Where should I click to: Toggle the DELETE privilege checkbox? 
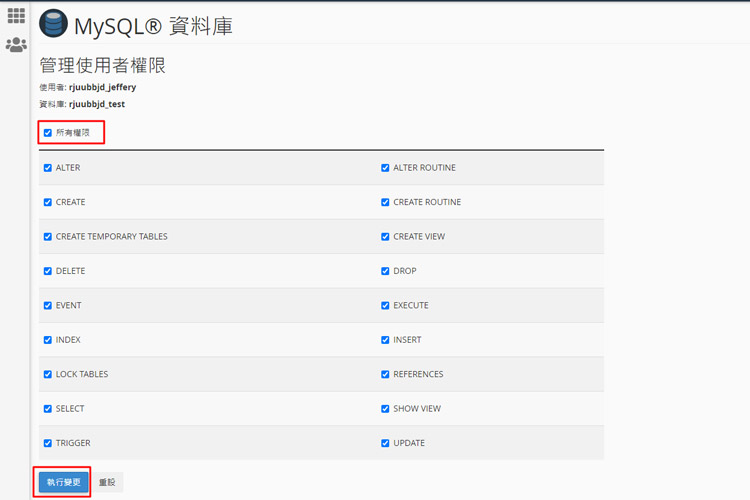(x=48, y=271)
